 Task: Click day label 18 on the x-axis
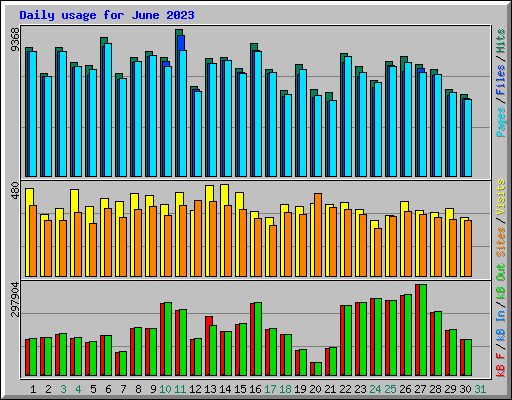click(x=285, y=389)
